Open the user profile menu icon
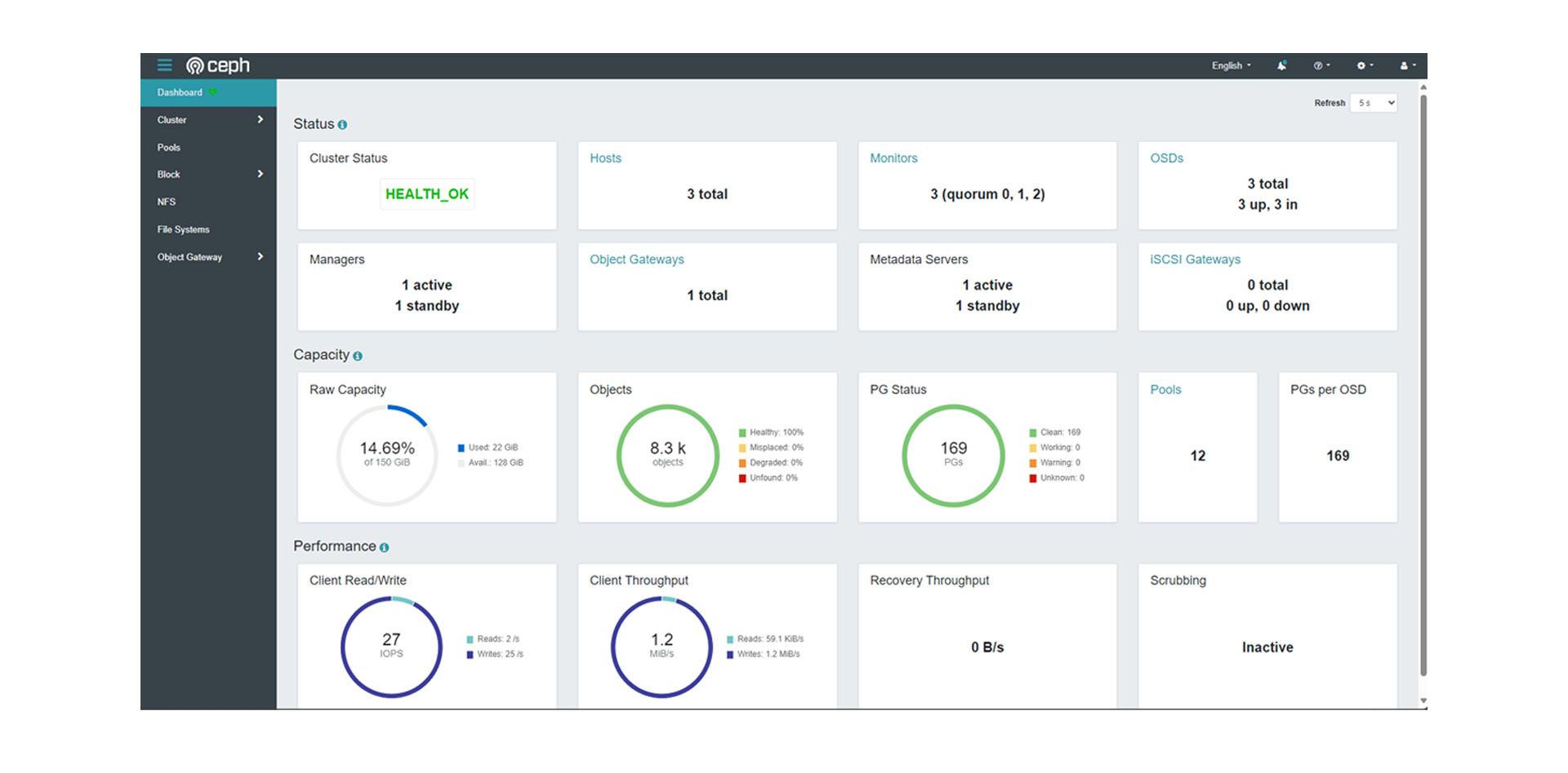 click(1408, 65)
